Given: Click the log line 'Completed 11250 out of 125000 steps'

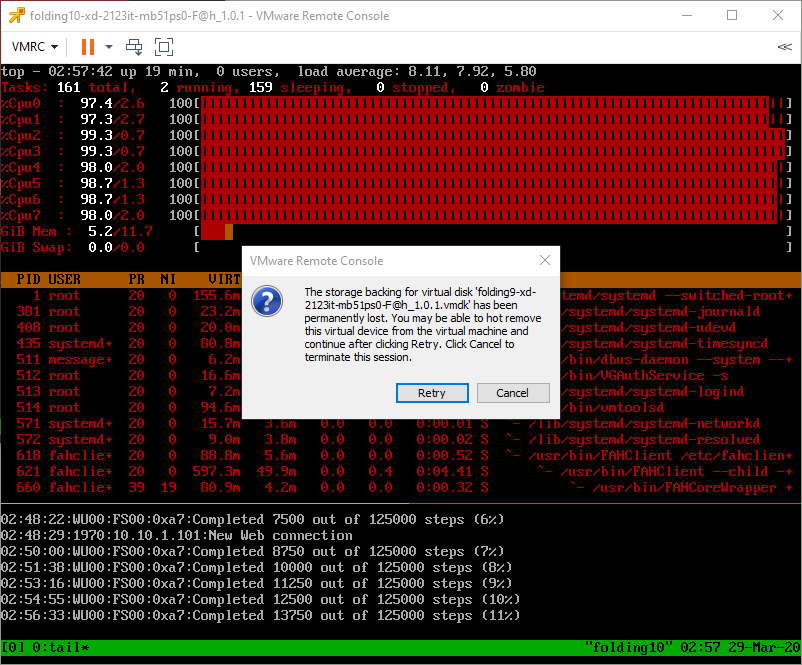Looking at the screenshot, I should [257, 584].
